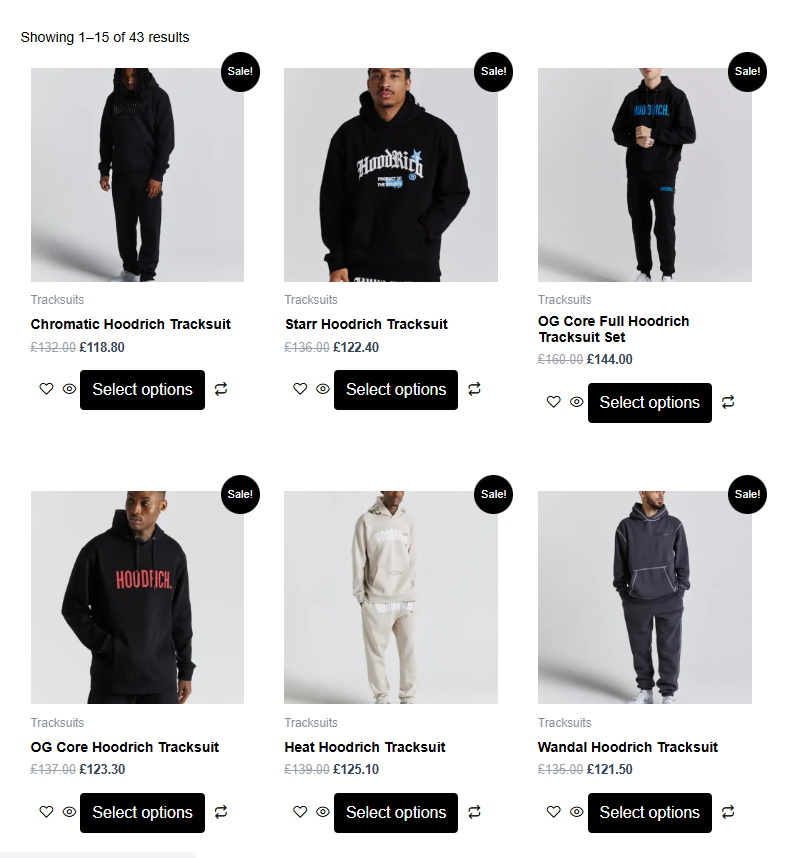
Task: Compare icon for Starr Hoodrich Tracksuit
Action: click(x=474, y=389)
